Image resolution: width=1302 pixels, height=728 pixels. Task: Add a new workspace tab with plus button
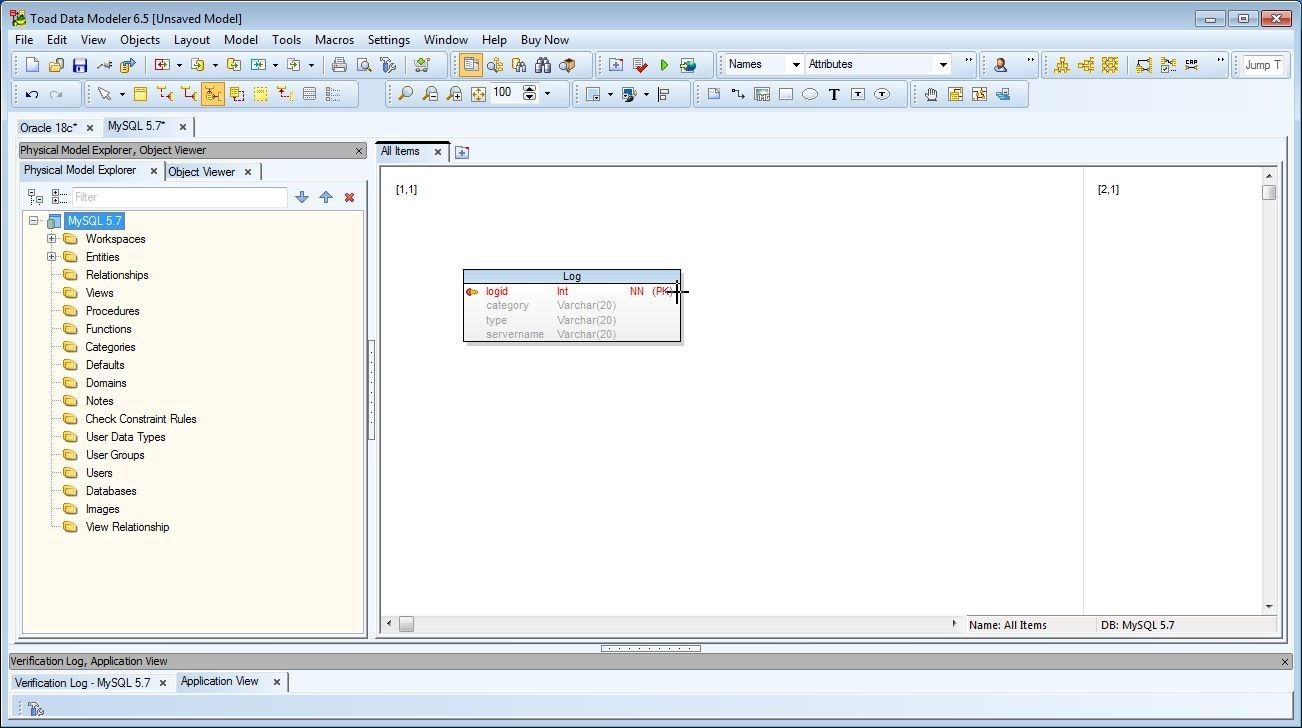coord(461,153)
